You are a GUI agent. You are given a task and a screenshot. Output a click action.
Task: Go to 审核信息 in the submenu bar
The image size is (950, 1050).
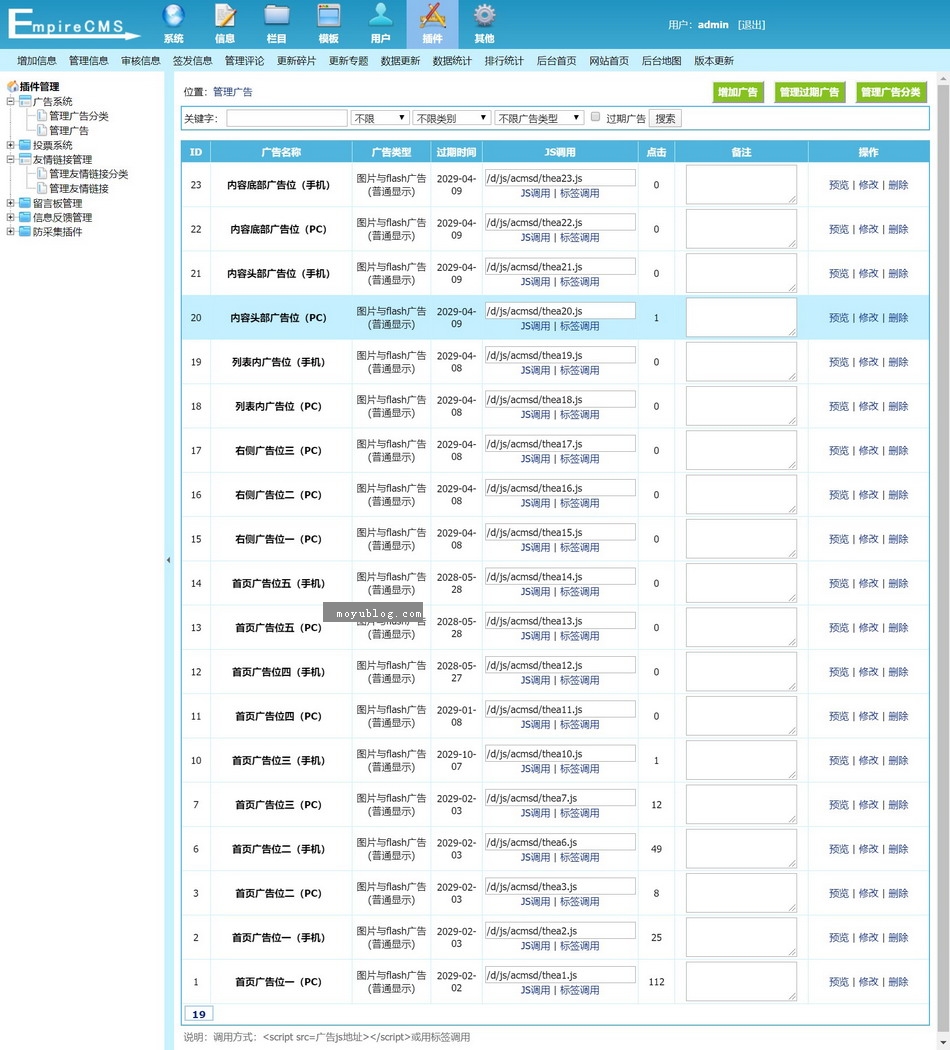(141, 61)
